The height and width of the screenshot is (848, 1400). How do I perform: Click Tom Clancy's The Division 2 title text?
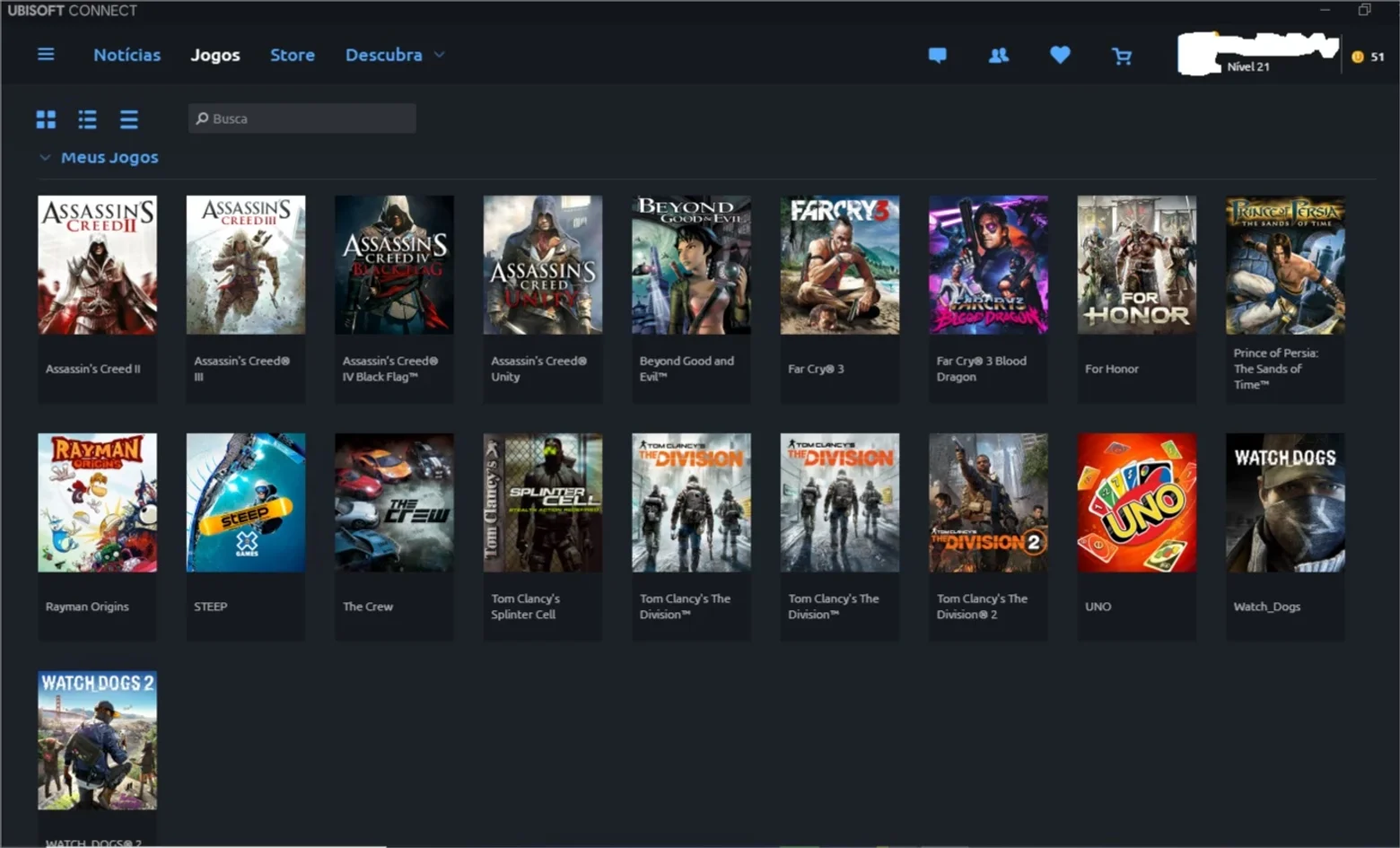pos(982,607)
